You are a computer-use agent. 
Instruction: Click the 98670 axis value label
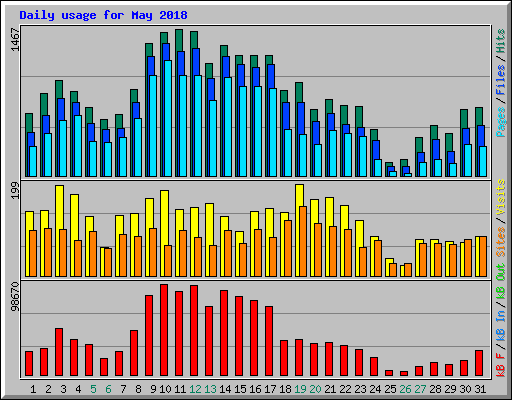pyautogui.click(x=15, y=297)
